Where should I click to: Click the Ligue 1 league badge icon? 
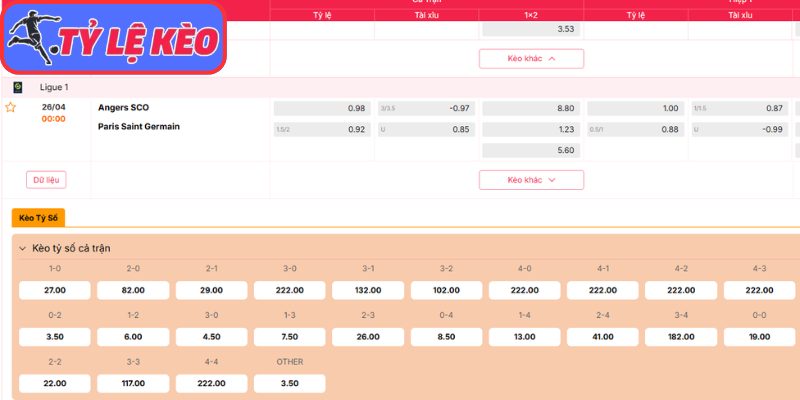[x=17, y=88]
